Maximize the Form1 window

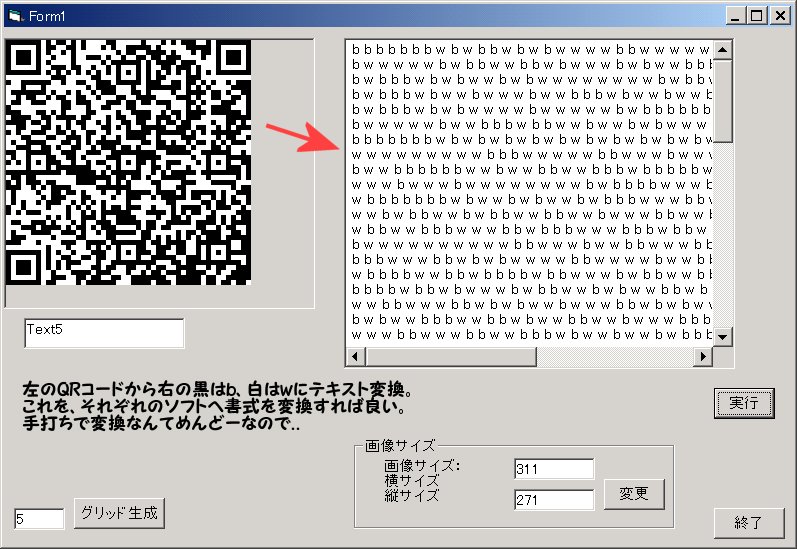click(x=756, y=16)
